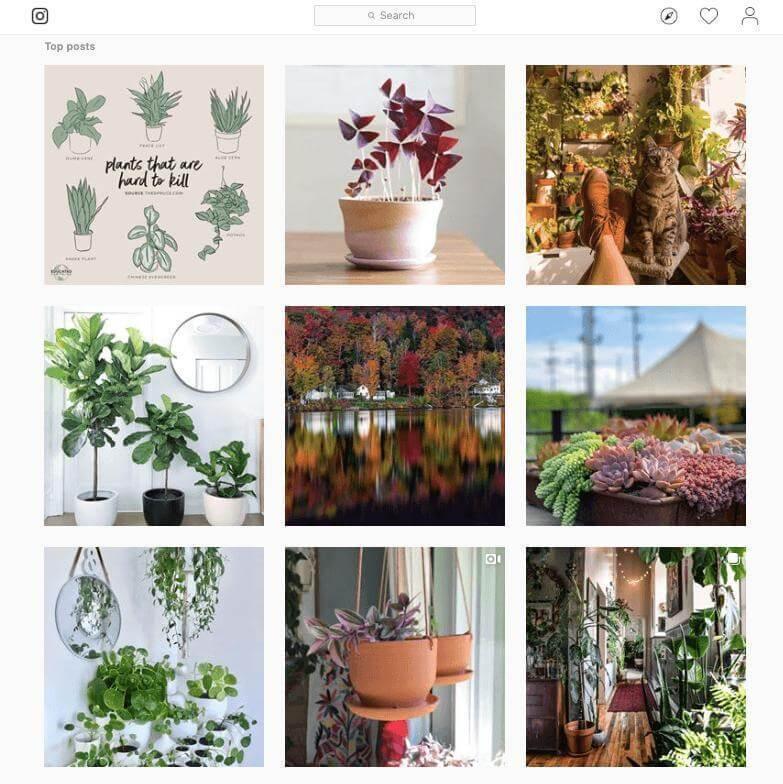The image size is (783, 784).
Task: Click the multi-photo badge on hallway jungle post
Action: point(734,558)
